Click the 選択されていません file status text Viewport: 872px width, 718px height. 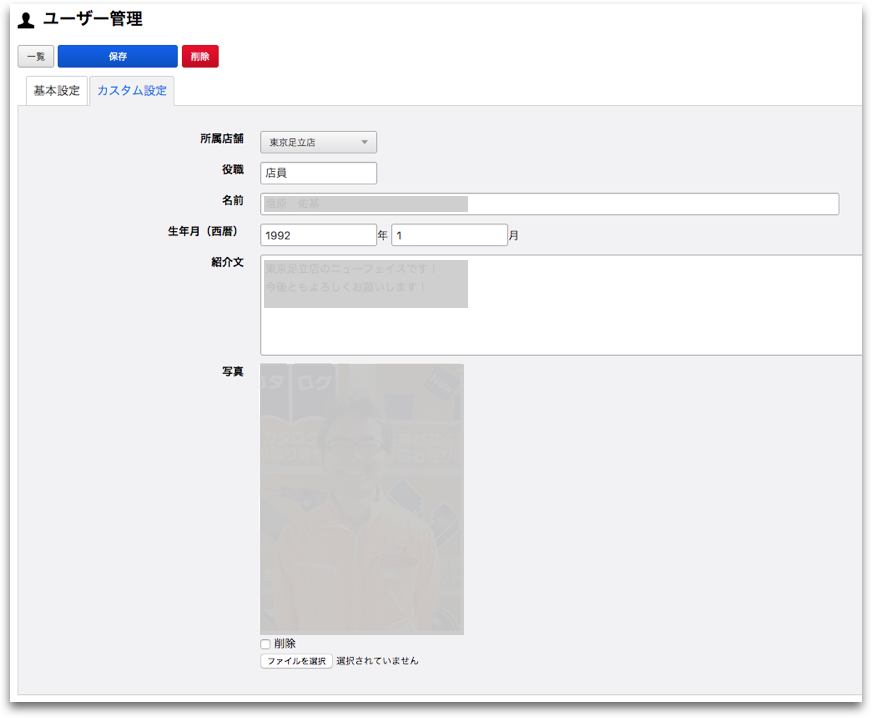coord(377,661)
